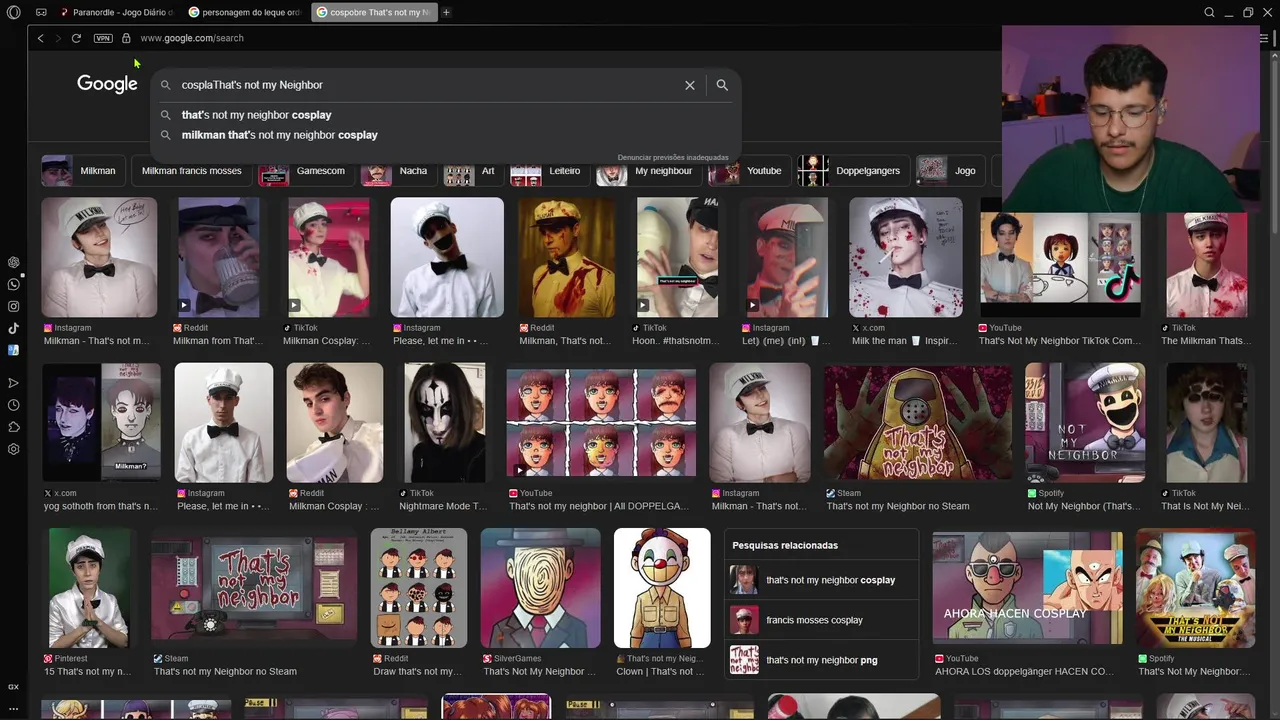Click the browser forward arrow
This screenshot has width=1280, height=720.
[x=58, y=38]
